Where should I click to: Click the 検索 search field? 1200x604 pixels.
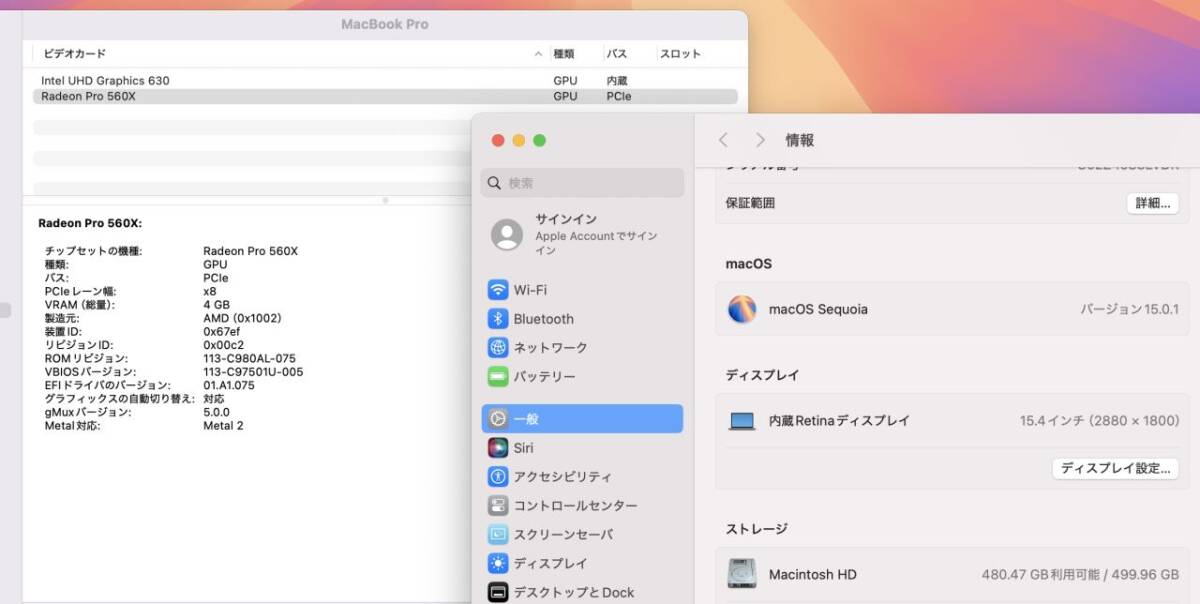(583, 183)
